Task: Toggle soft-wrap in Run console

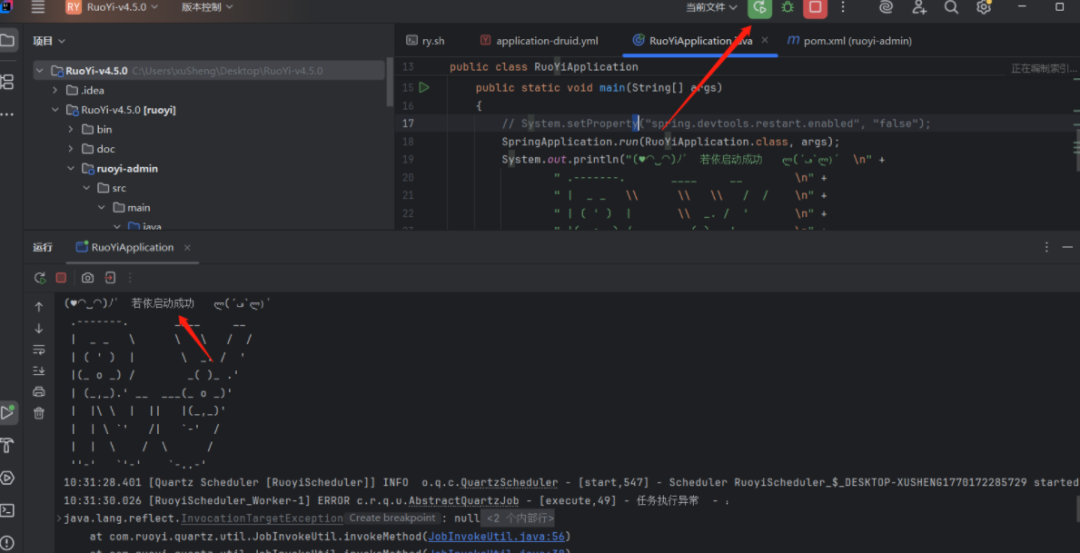Action: (39, 350)
